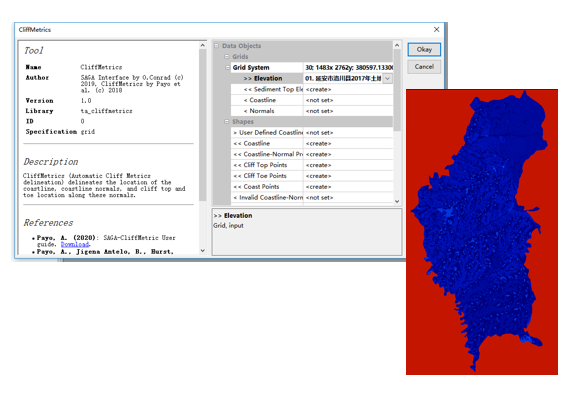The height and width of the screenshot is (393, 580).
Task: Click the description panel scroll up arrow
Action: (x=202, y=45)
